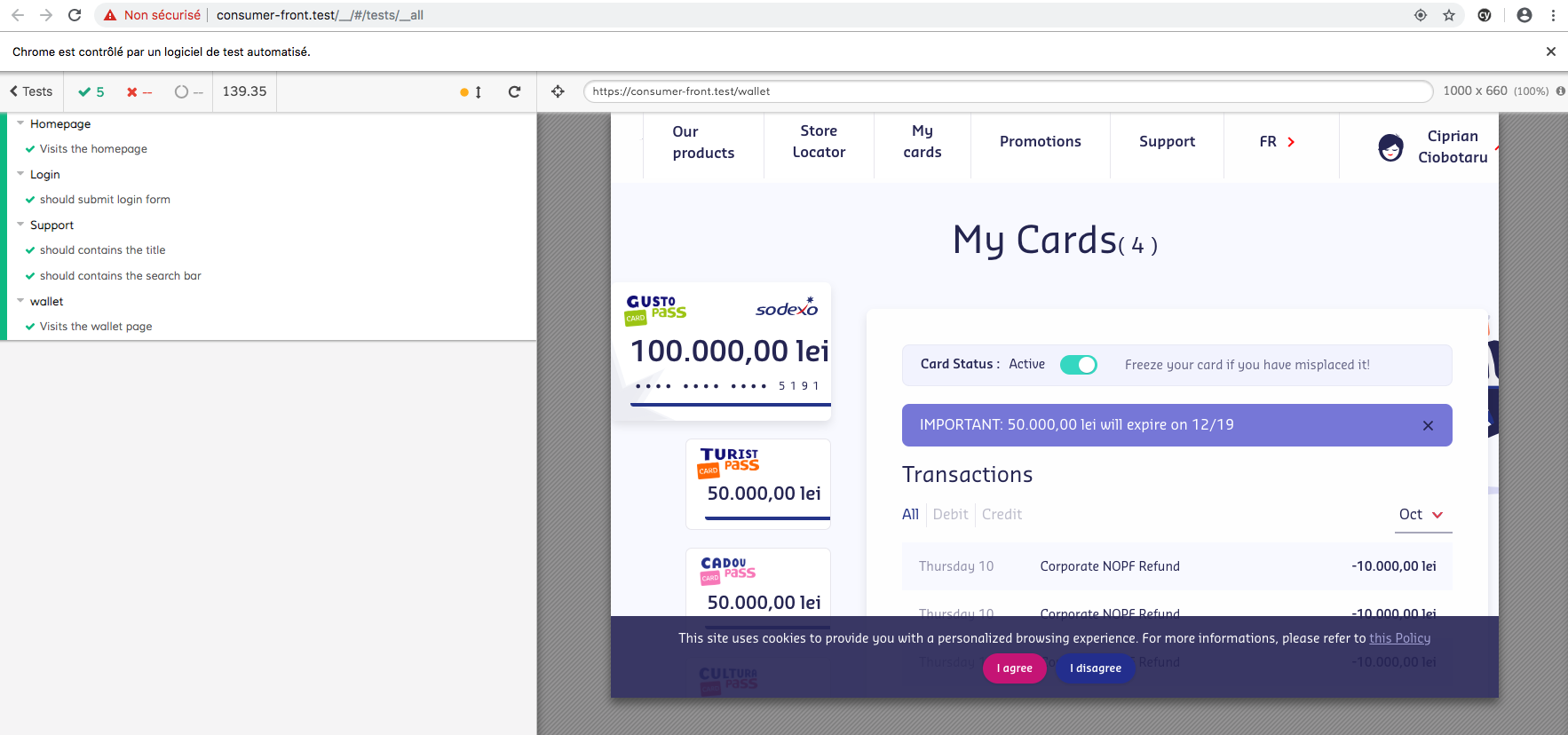Open 'Visits the wallet page' test
This screenshot has height=735, width=1568.
tap(96, 327)
